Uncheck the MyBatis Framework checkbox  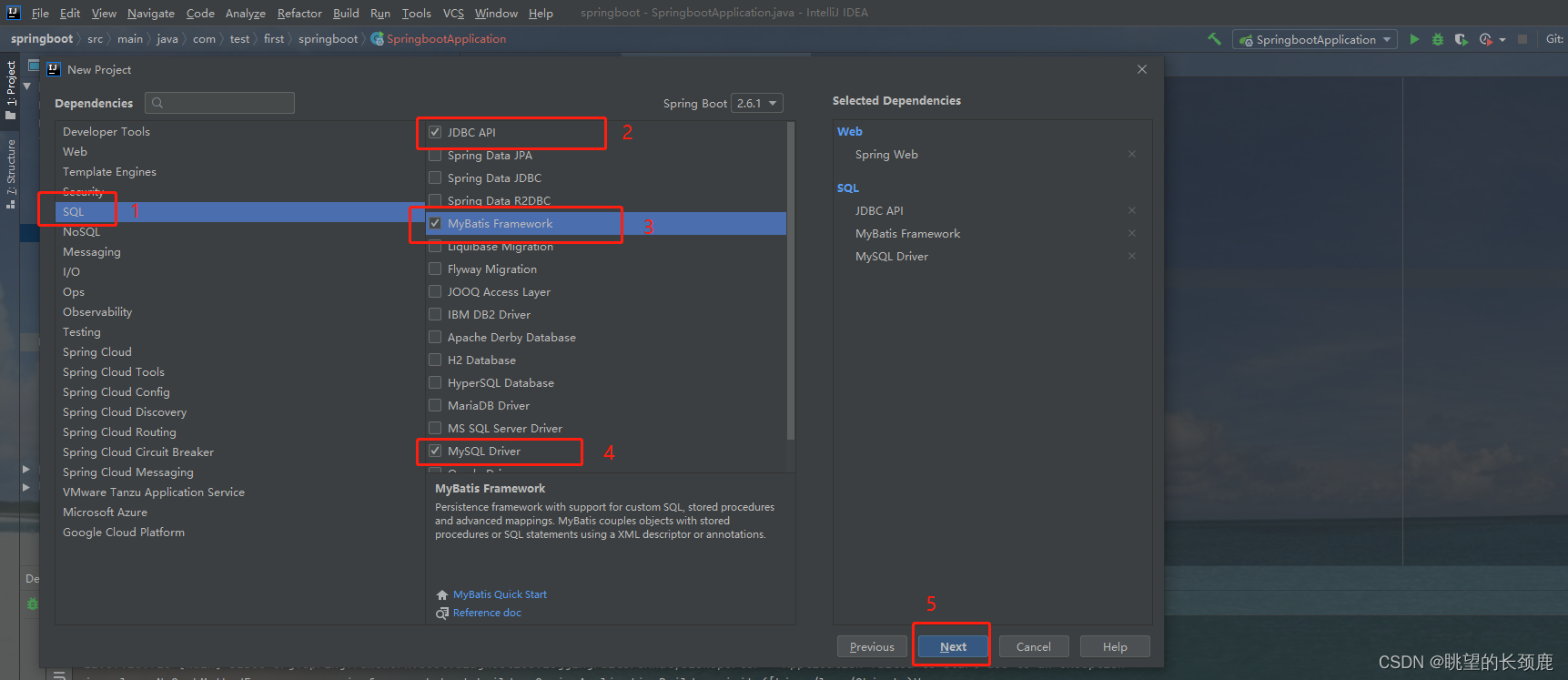tap(435, 223)
